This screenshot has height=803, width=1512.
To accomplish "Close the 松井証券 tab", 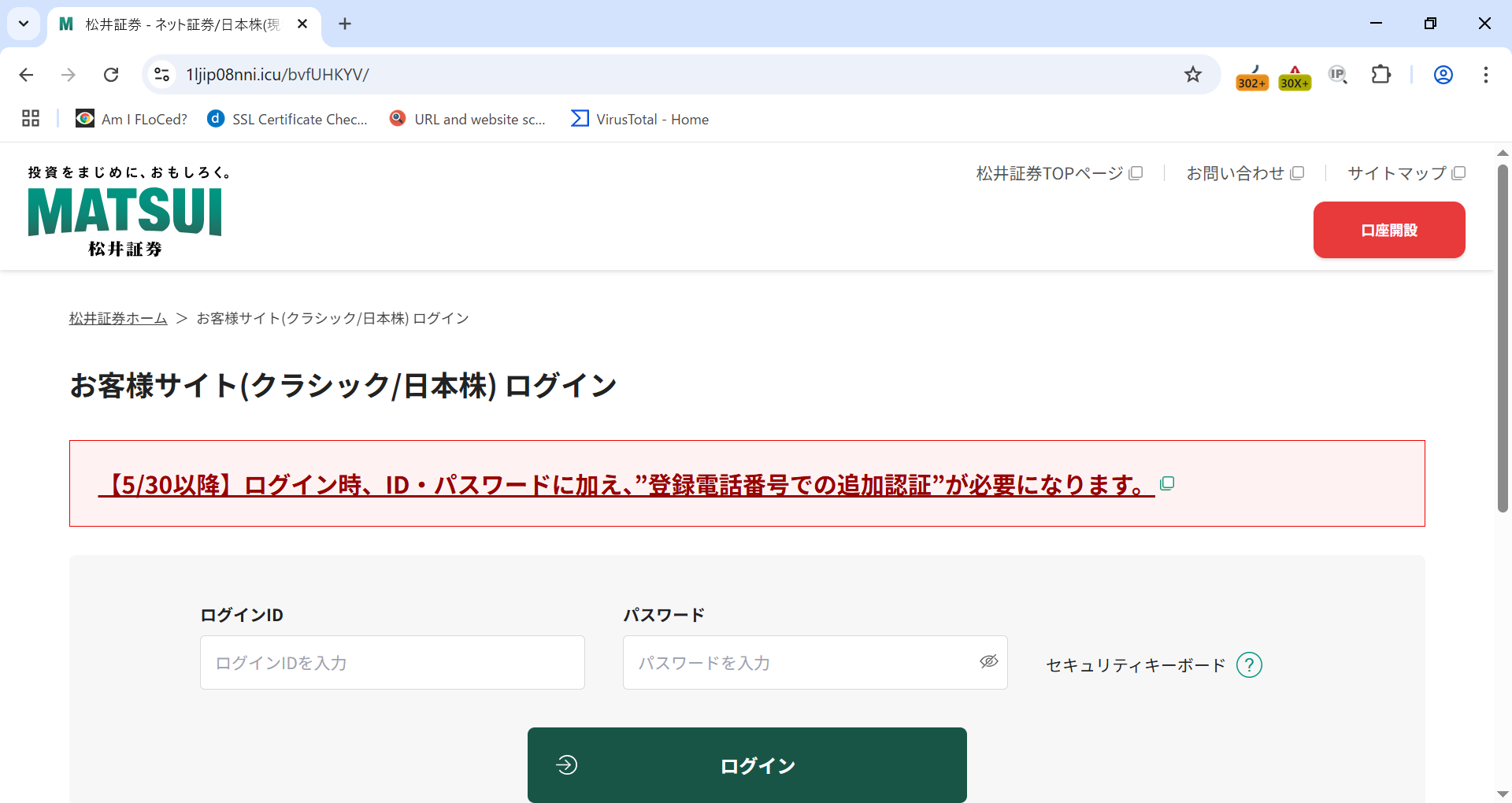I will (302, 24).
